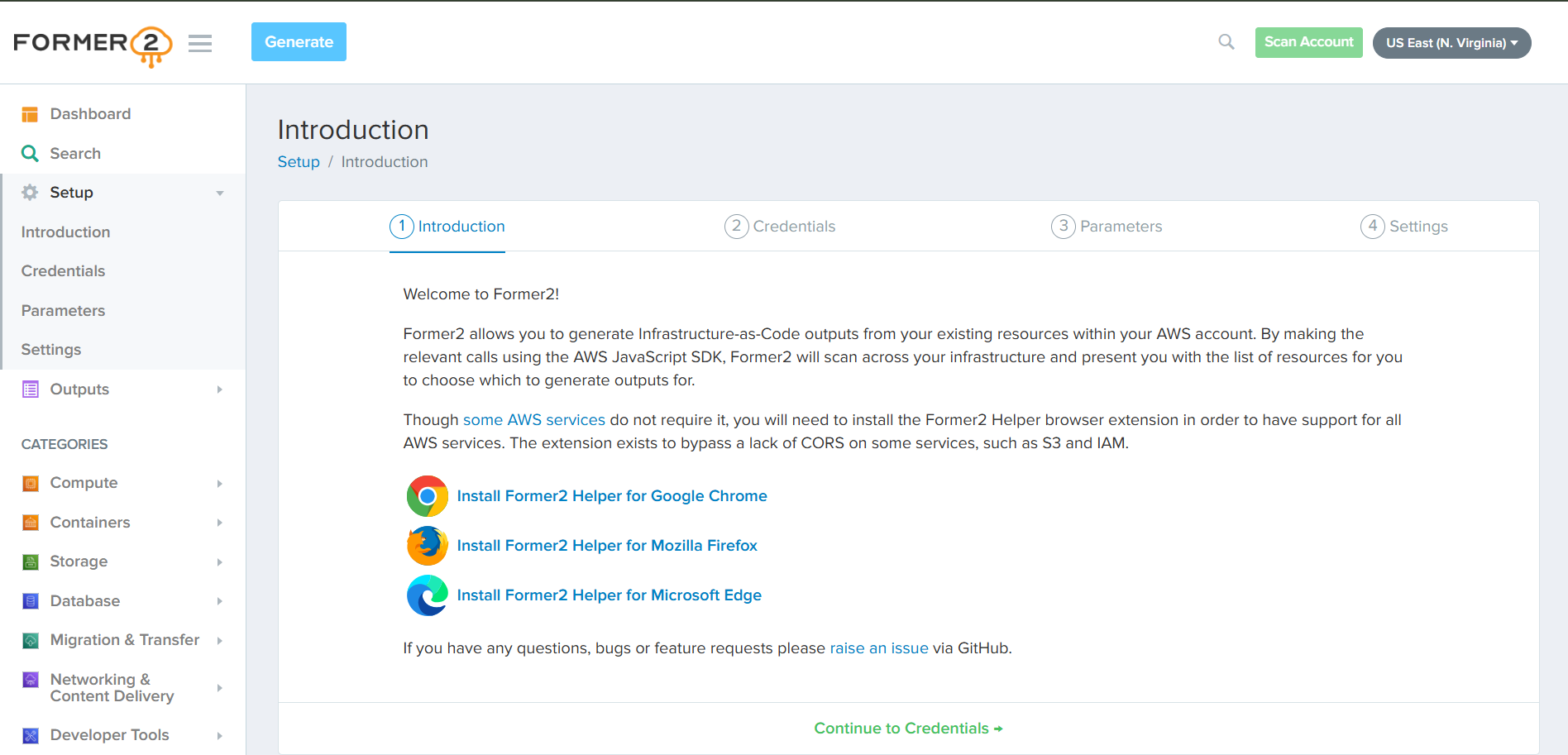Image resolution: width=1568 pixels, height=755 pixels.
Task: Click the Search magnifier icon in the sidebar
Action: tap(30, 153)
